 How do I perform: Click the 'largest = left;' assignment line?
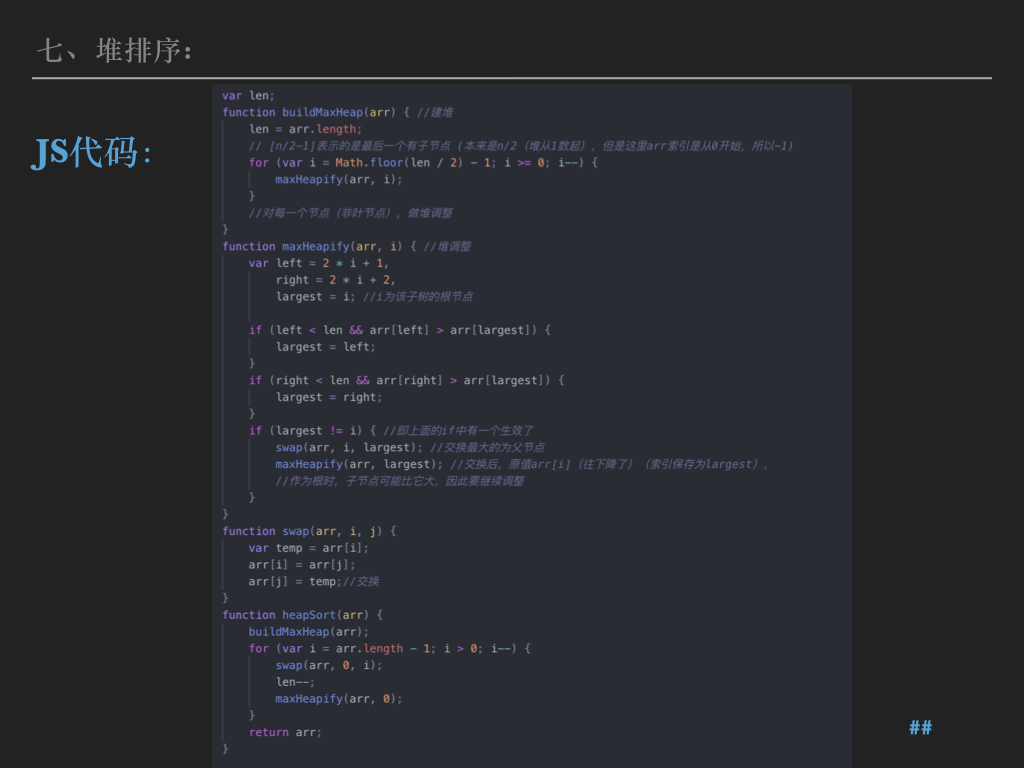click(x=325, y=347)
